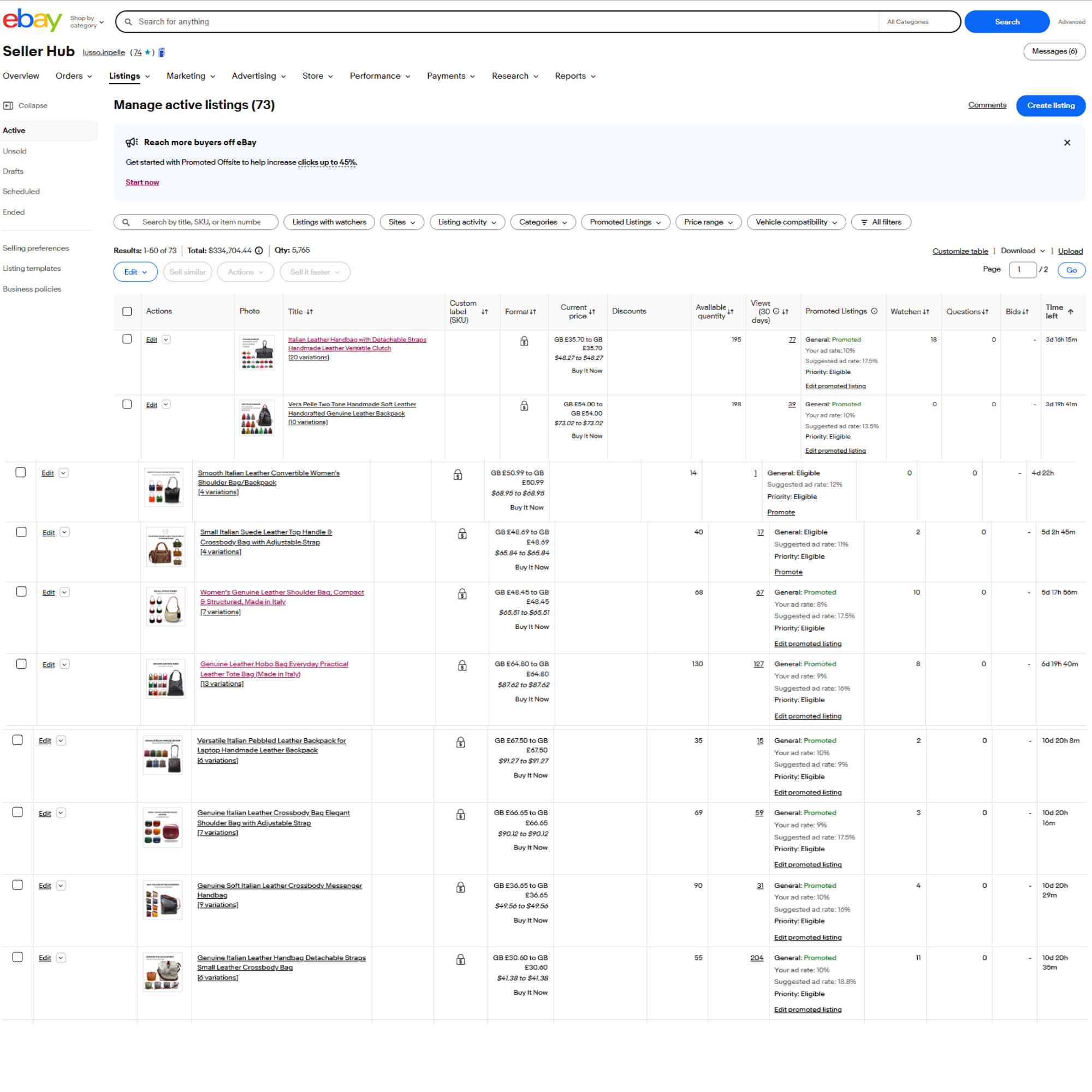The height and width of the screenshot is (1092, 1092).
Task: Click the Start now link
Action: [142, 182]
